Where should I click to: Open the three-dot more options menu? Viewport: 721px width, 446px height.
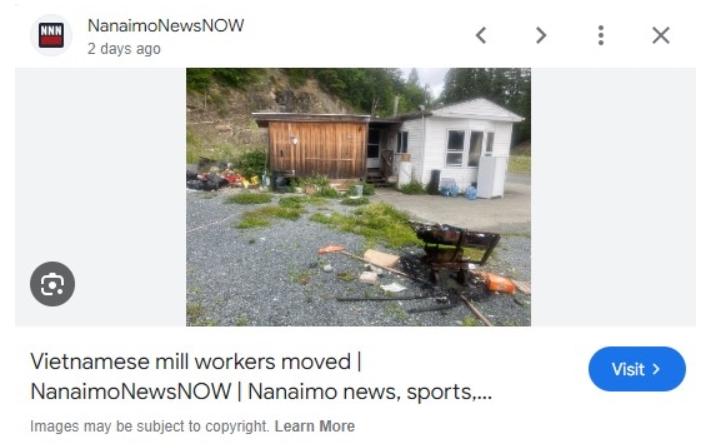[x=601, y=35]
